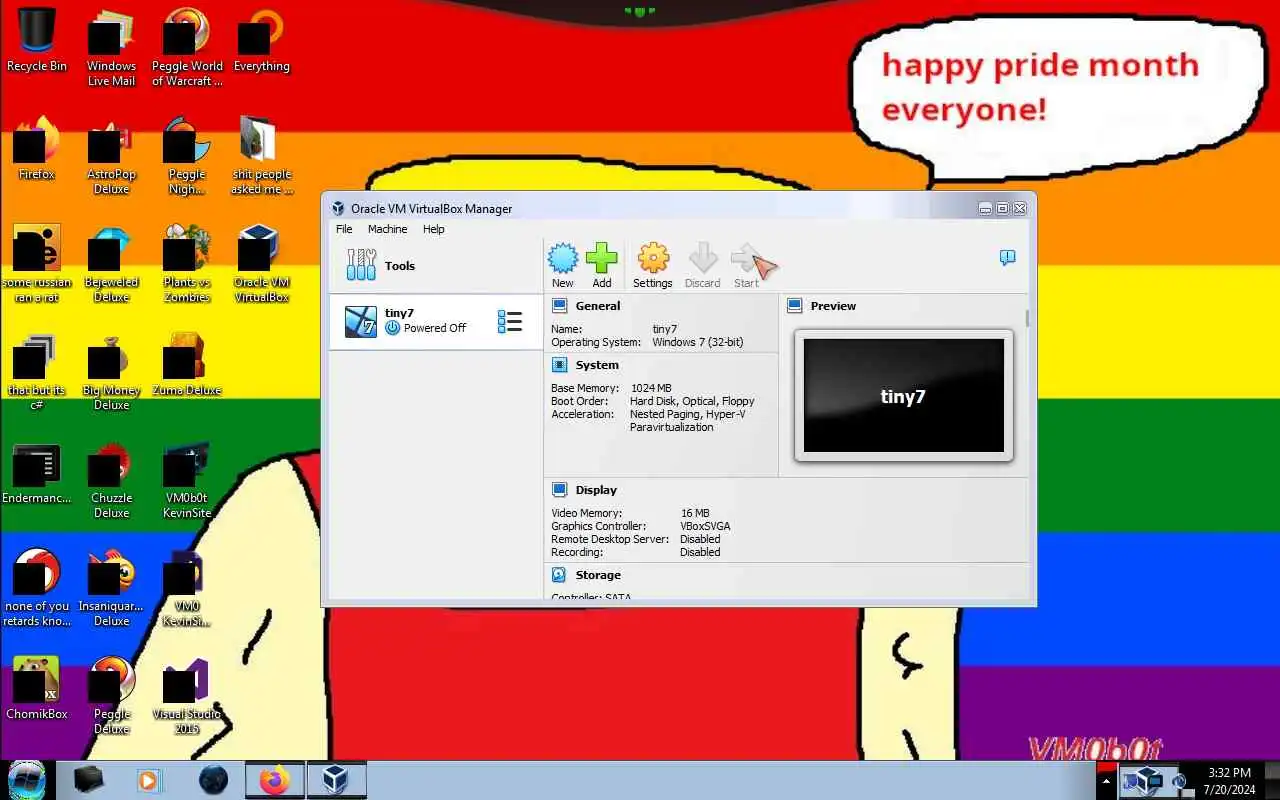The height and width of the screenshot is (800, 1280).
Task: Click the tiny7 preview thumbnail
Action: [x=903, y=395]
